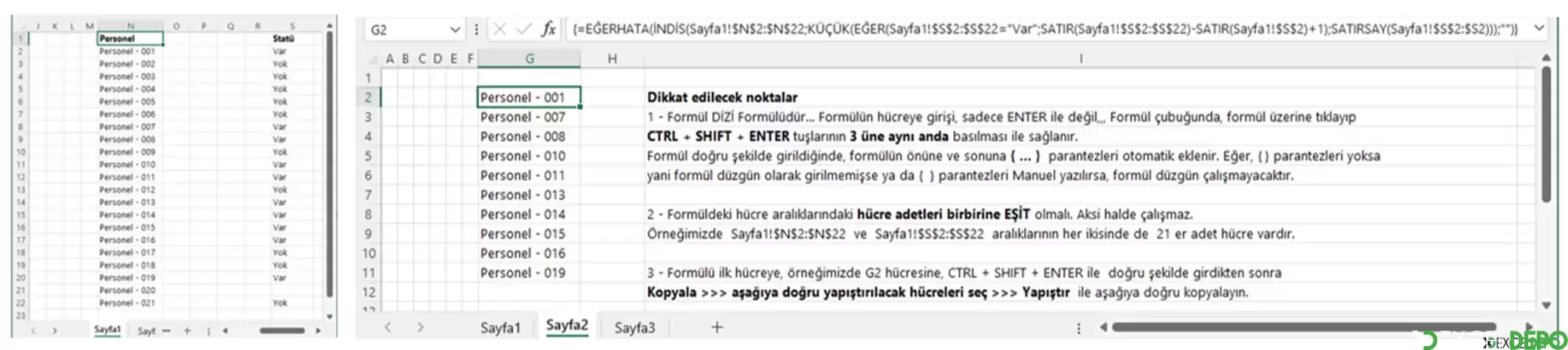The image size is (1568, 350).
Task: Add a new sheet in the left workbook
Action: [x=187, y=331]
